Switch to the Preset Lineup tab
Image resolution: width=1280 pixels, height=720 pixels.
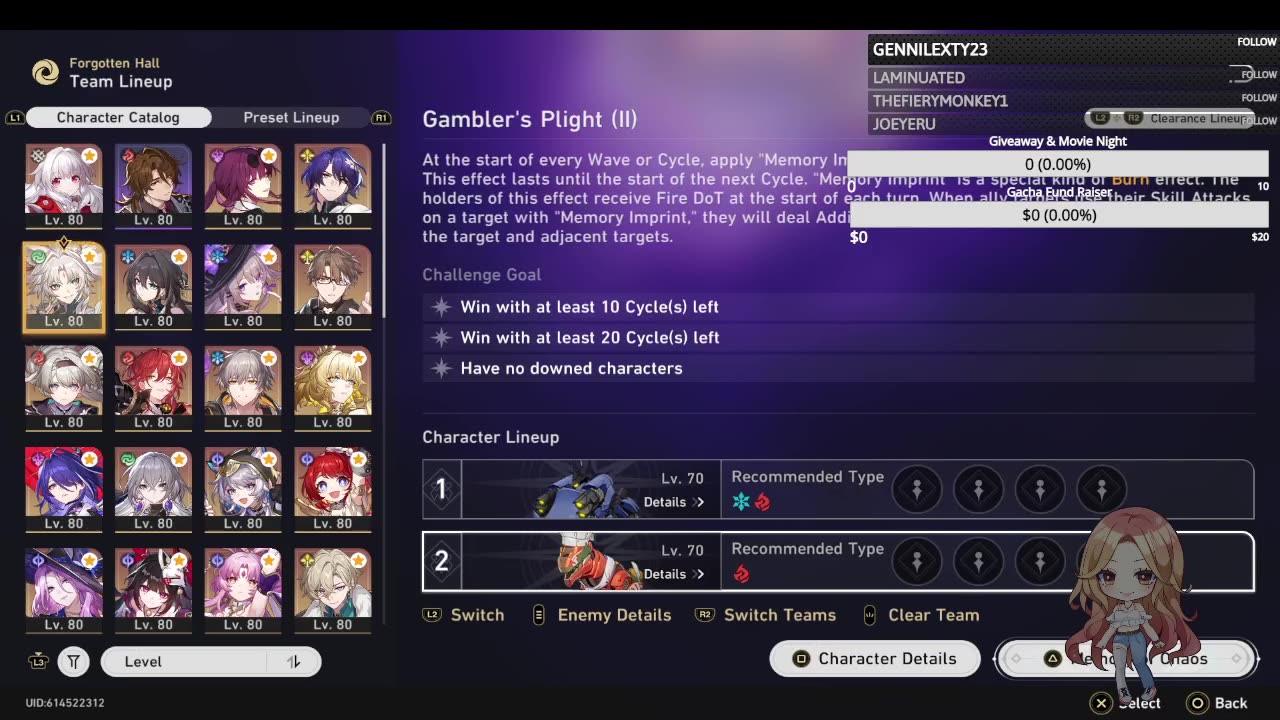click(291, 117)
